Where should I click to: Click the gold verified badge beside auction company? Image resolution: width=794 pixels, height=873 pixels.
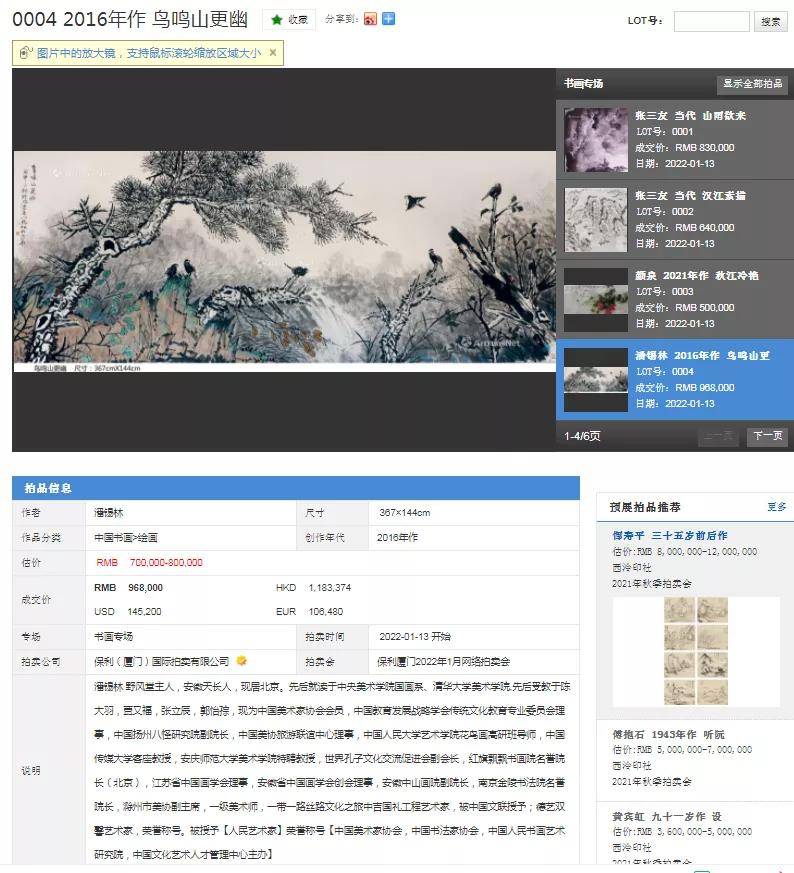[x=242, y=661]
